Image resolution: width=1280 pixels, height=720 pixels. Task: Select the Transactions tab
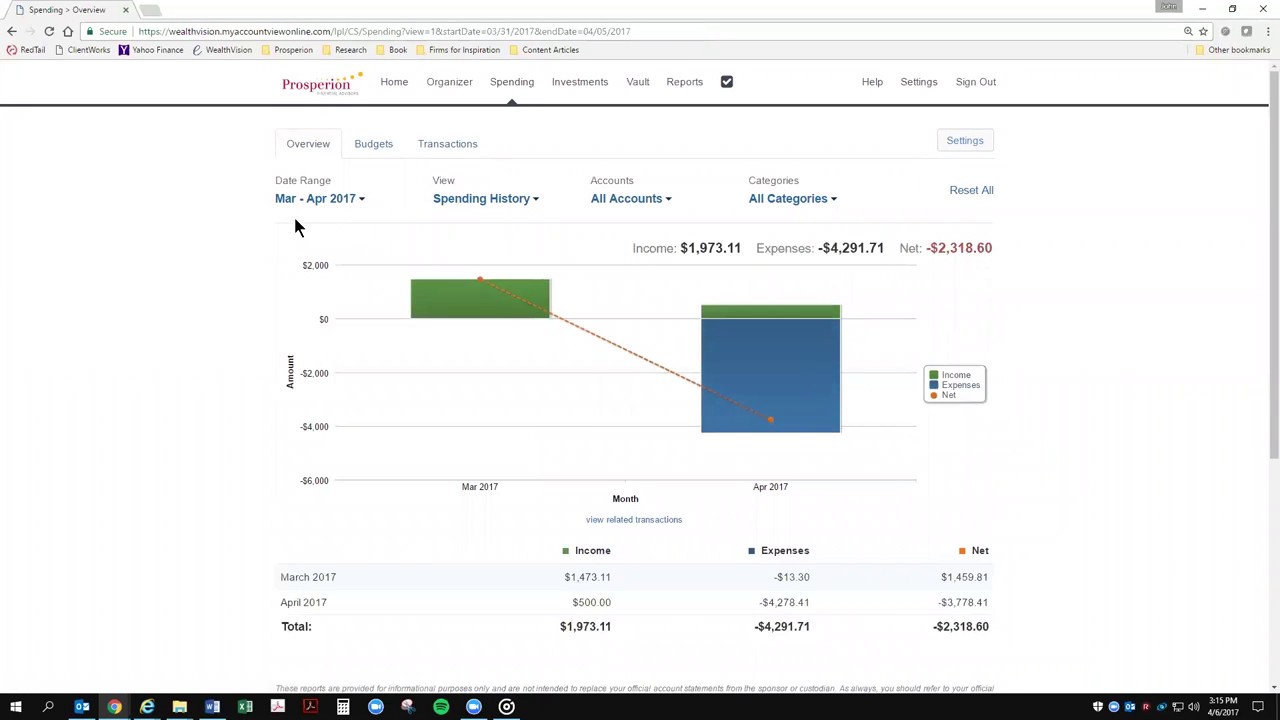tap(447, 143)
